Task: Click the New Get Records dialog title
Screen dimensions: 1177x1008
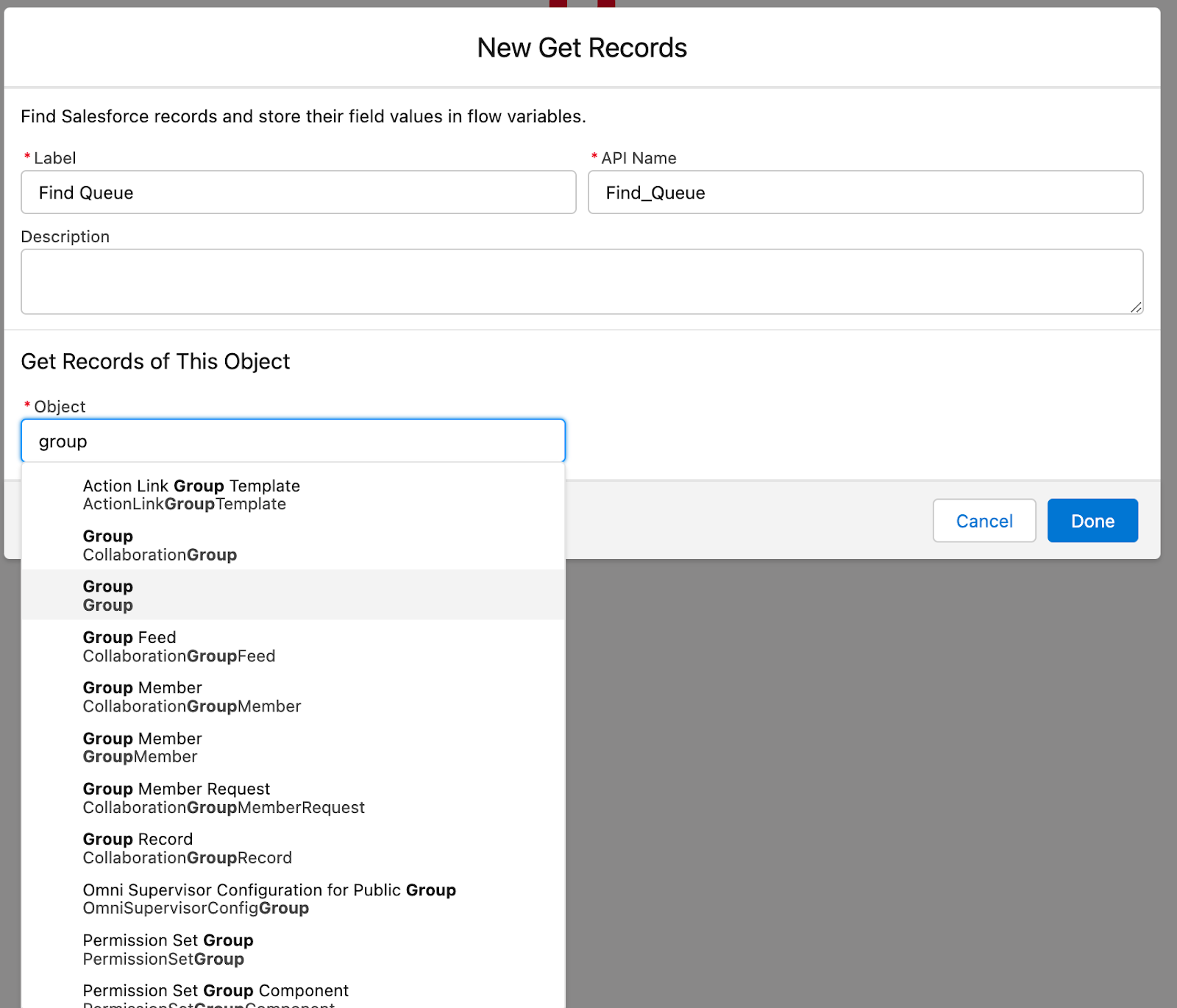Action: pos(581,48)
